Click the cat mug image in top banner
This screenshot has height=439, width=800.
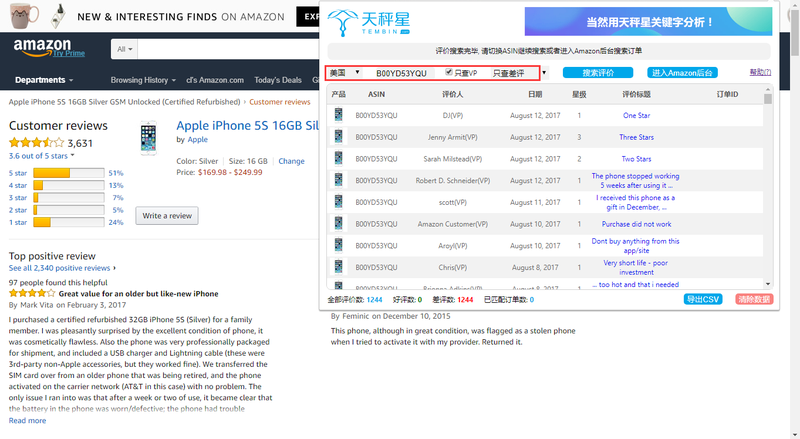click(x=24, y=15)
